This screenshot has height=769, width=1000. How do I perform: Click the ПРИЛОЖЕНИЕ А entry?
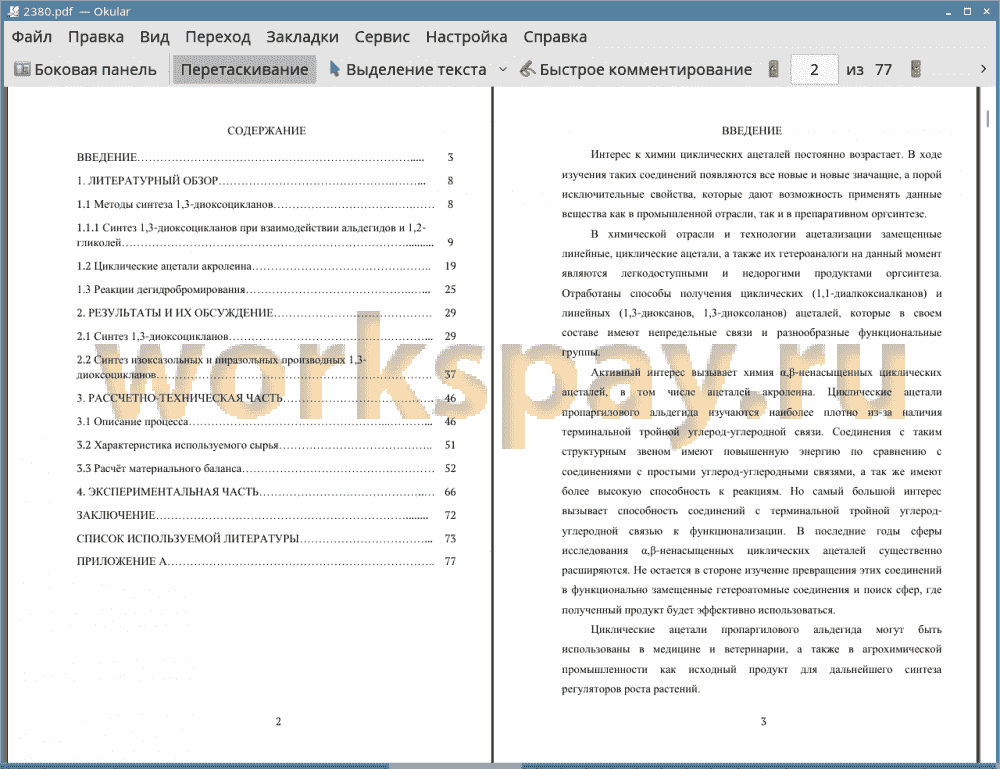266,562
